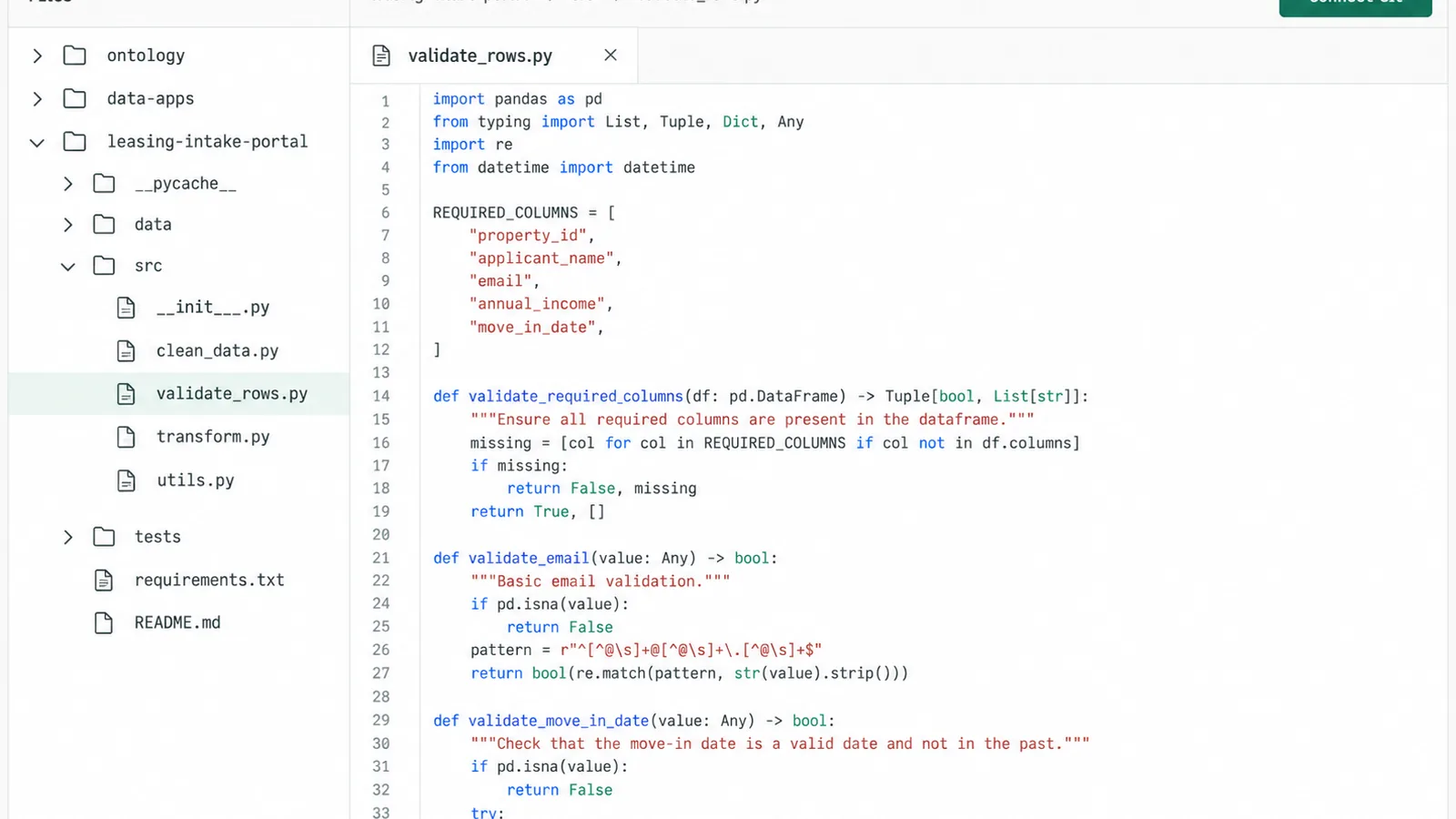Open README.md in the file tree
The height and width of the screenshot is (819, 1456).
(x=177, y=622)
